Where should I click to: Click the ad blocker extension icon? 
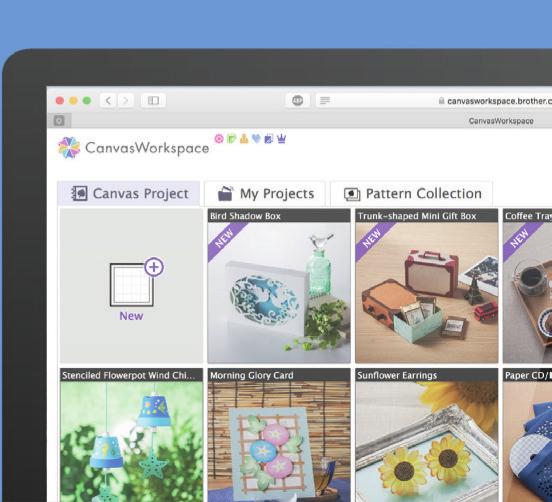pyautogui.click(x=297, y=101)
